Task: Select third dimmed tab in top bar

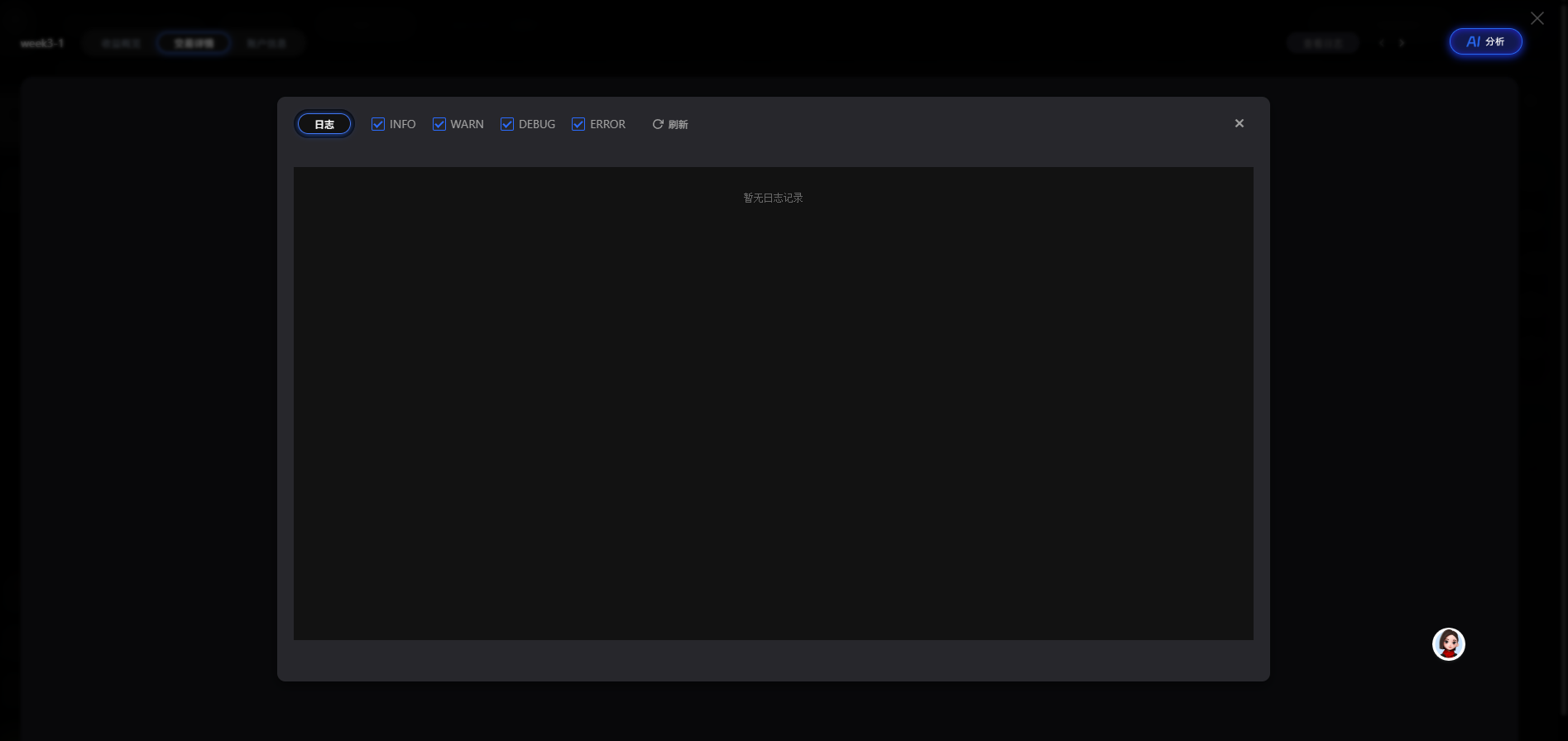Action: [x=266, y=43]
